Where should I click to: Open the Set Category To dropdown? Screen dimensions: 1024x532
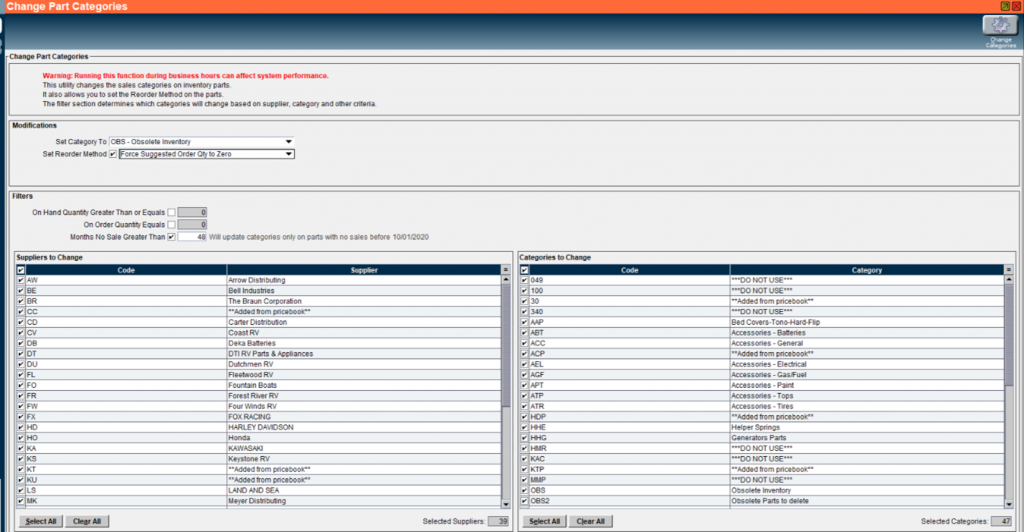[288, 142]
